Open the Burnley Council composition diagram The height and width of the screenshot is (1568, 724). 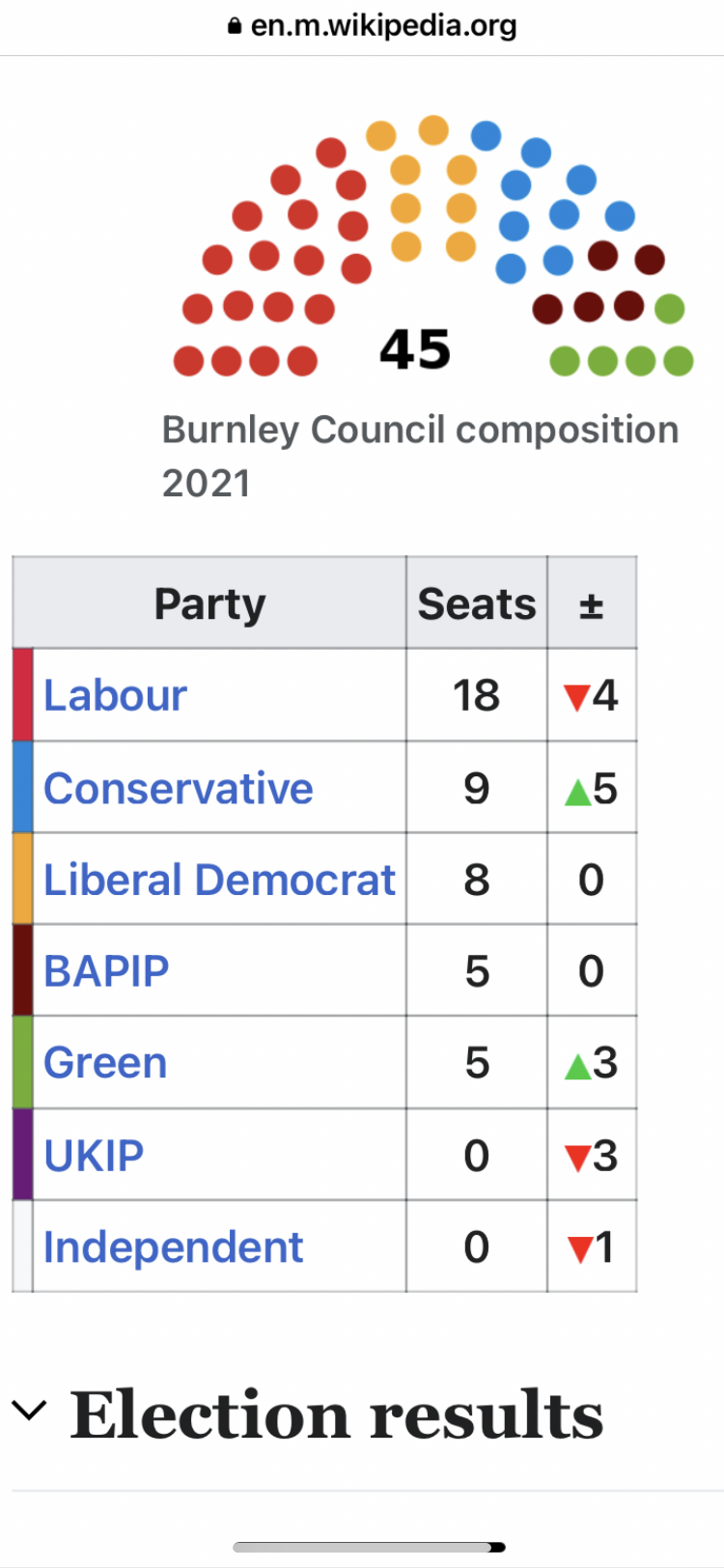coord(433,247)
